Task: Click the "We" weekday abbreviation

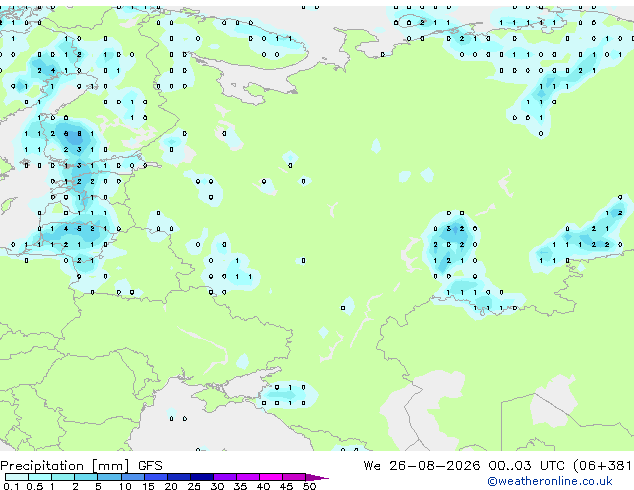Action: coord(372,466)
